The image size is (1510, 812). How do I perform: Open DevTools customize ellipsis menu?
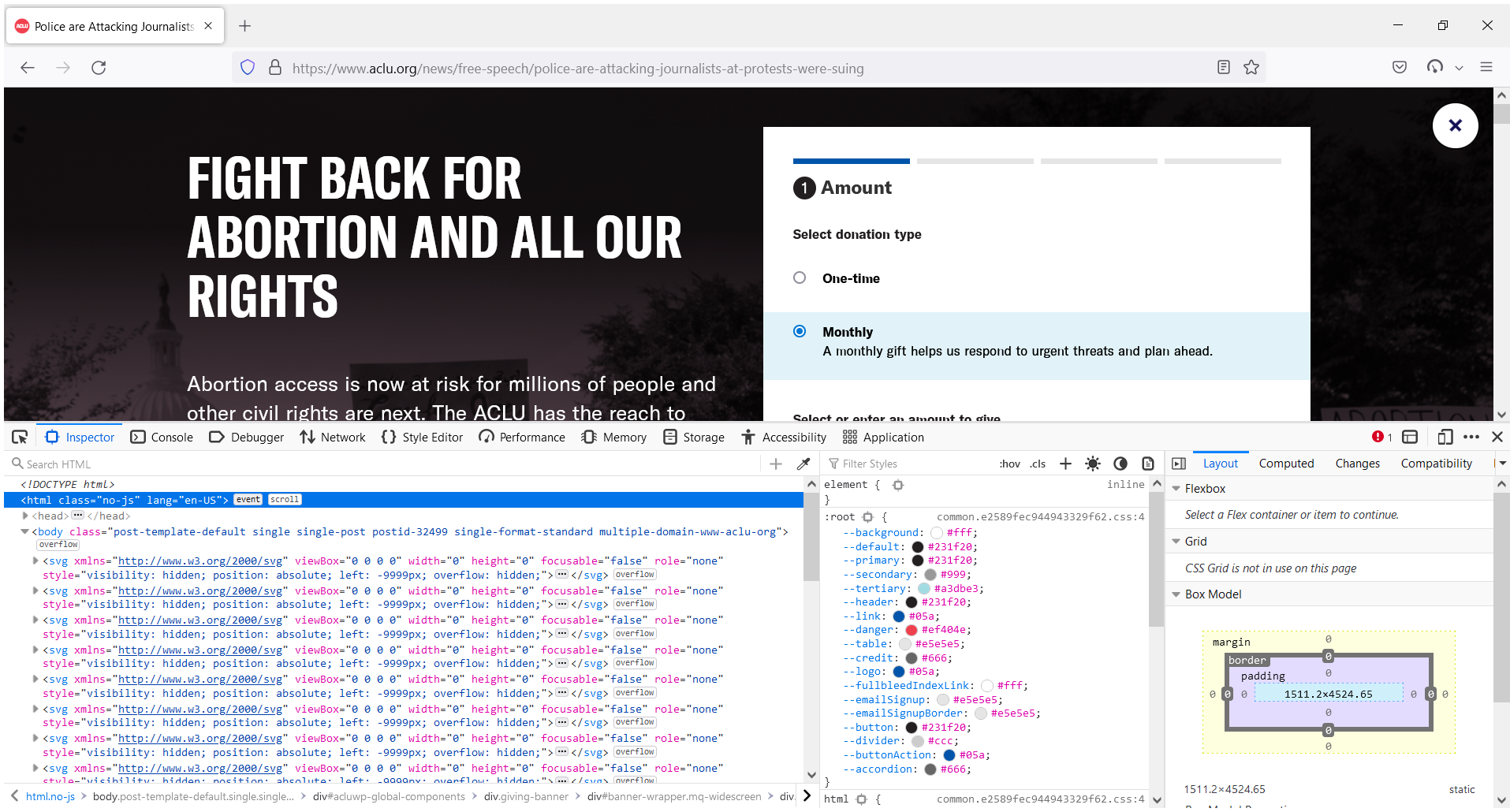[x=1471, y=437]
